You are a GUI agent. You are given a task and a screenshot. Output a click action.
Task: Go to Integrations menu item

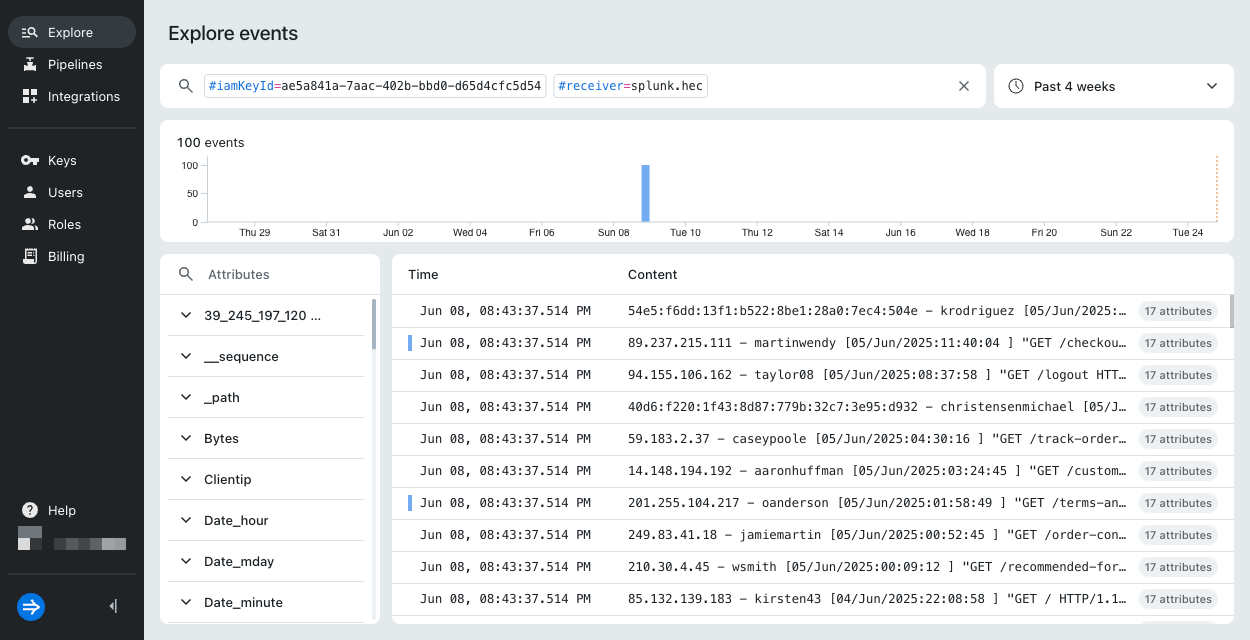click(x=72, y=96)
